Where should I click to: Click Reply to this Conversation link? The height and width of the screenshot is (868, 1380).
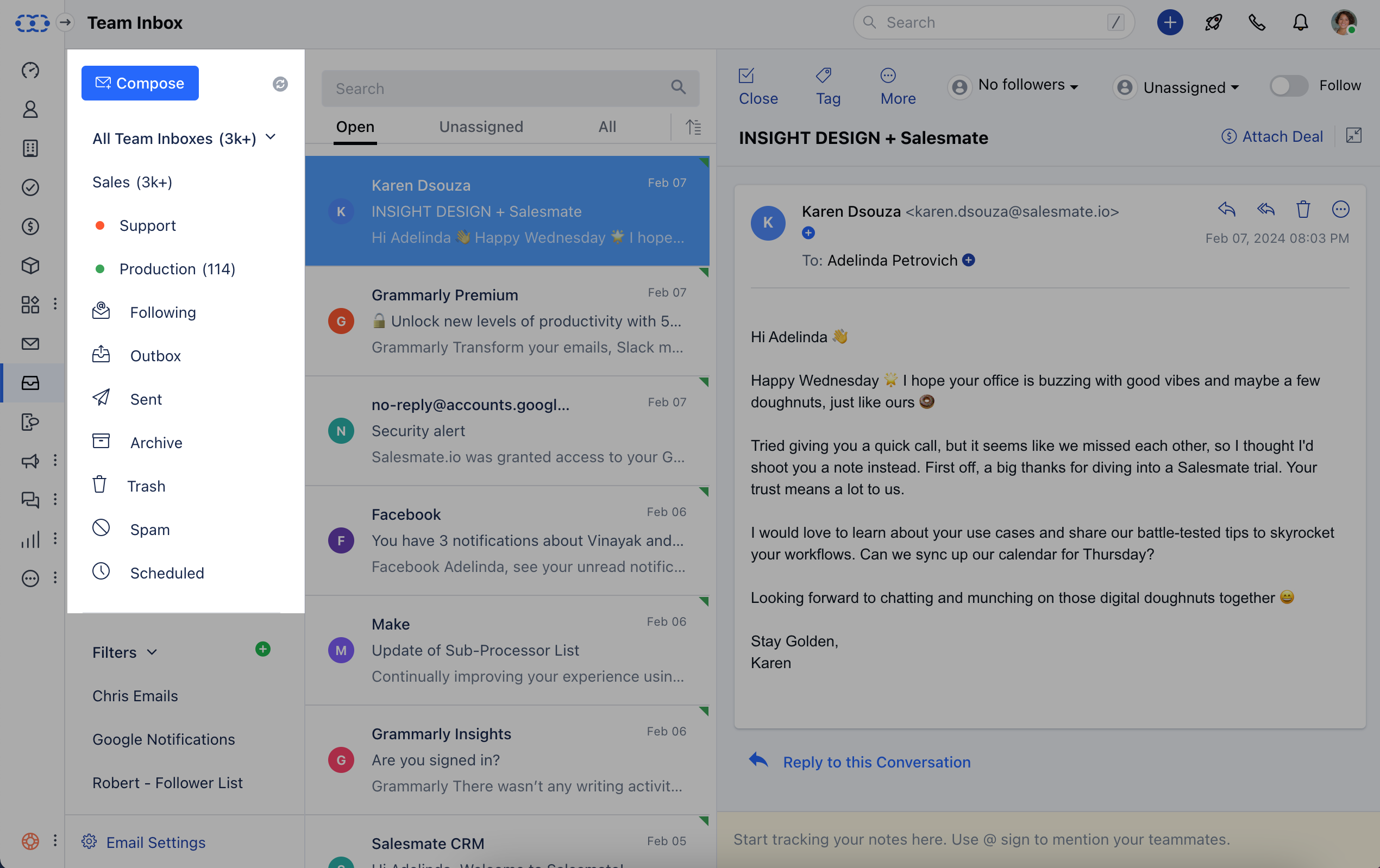876,762
